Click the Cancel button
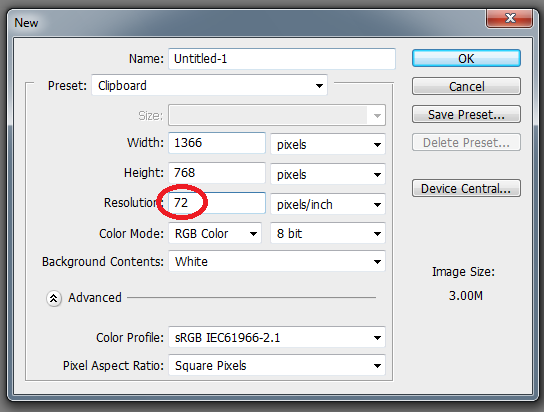 [466, 86]
